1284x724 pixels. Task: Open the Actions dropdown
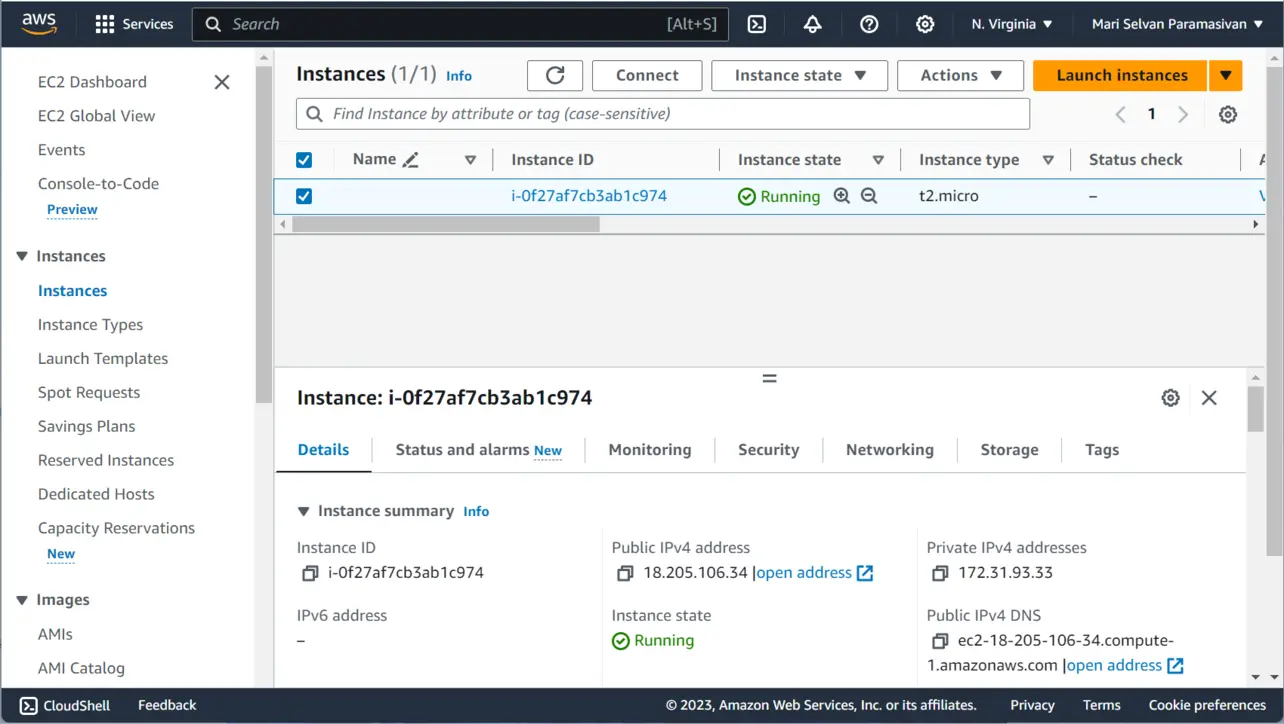point(960,75)
